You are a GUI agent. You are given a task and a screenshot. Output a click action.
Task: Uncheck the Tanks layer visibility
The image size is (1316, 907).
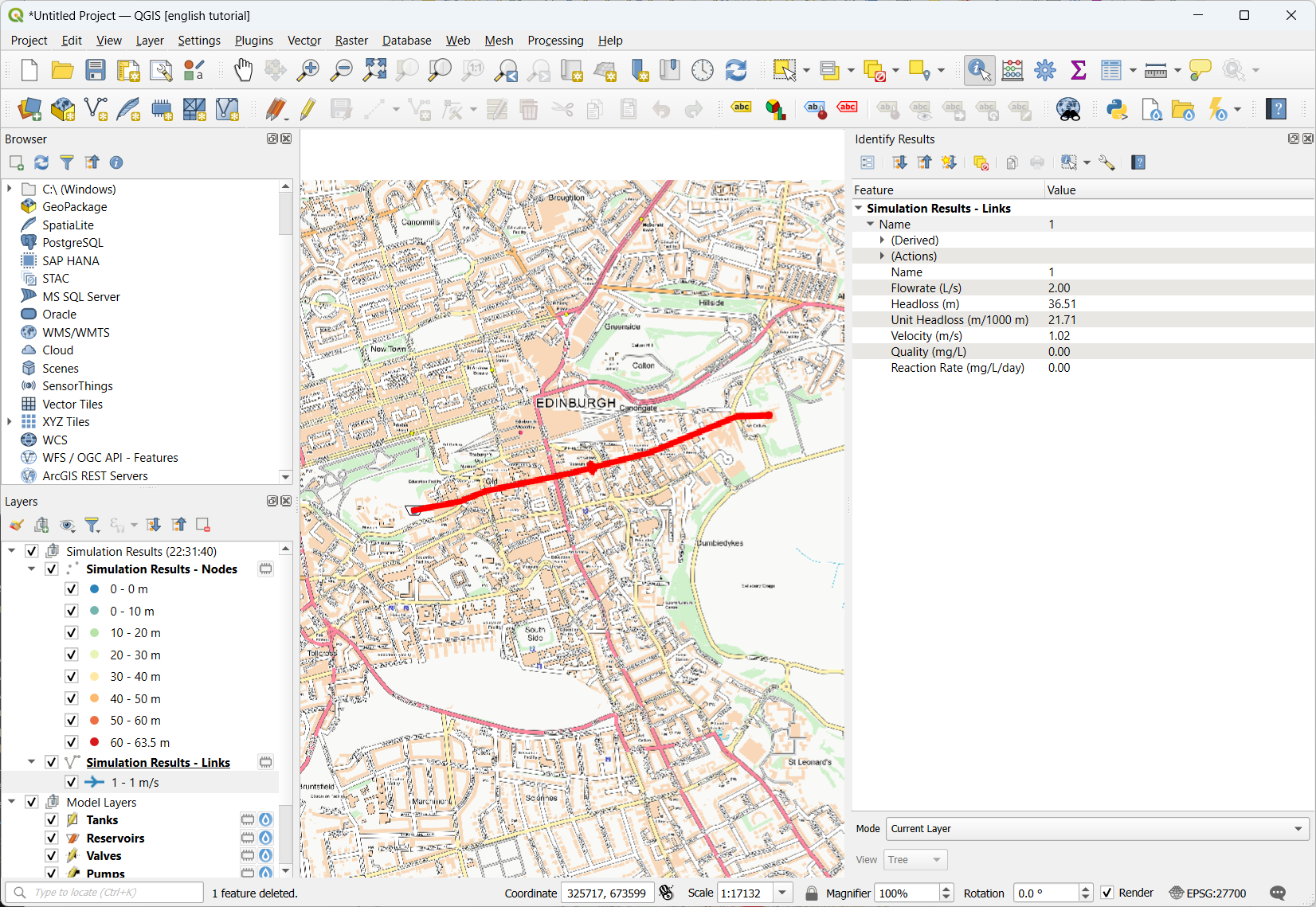coord(52,820)
